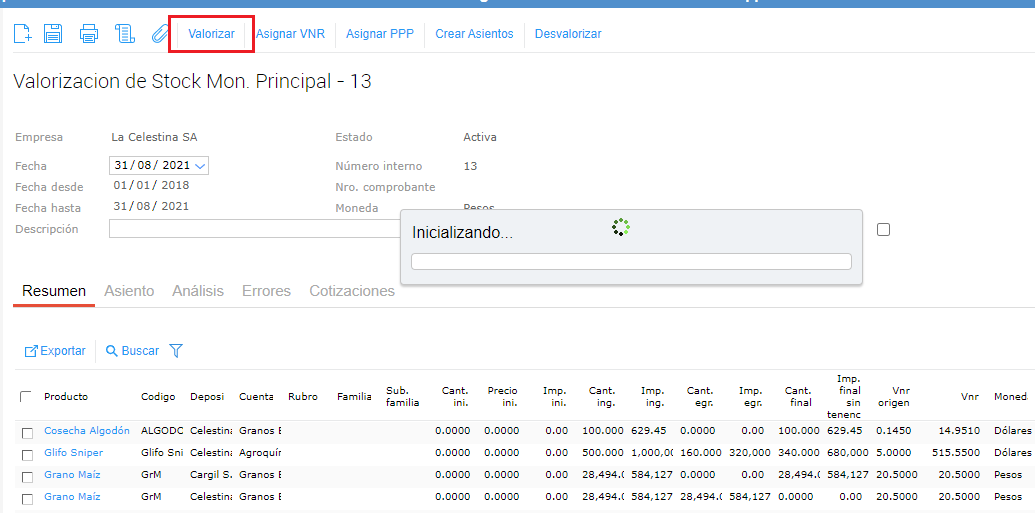This screenshot has height=513, width=1035.
Task: Expand the Fecha date dropdown arrow
Action: 200,166
